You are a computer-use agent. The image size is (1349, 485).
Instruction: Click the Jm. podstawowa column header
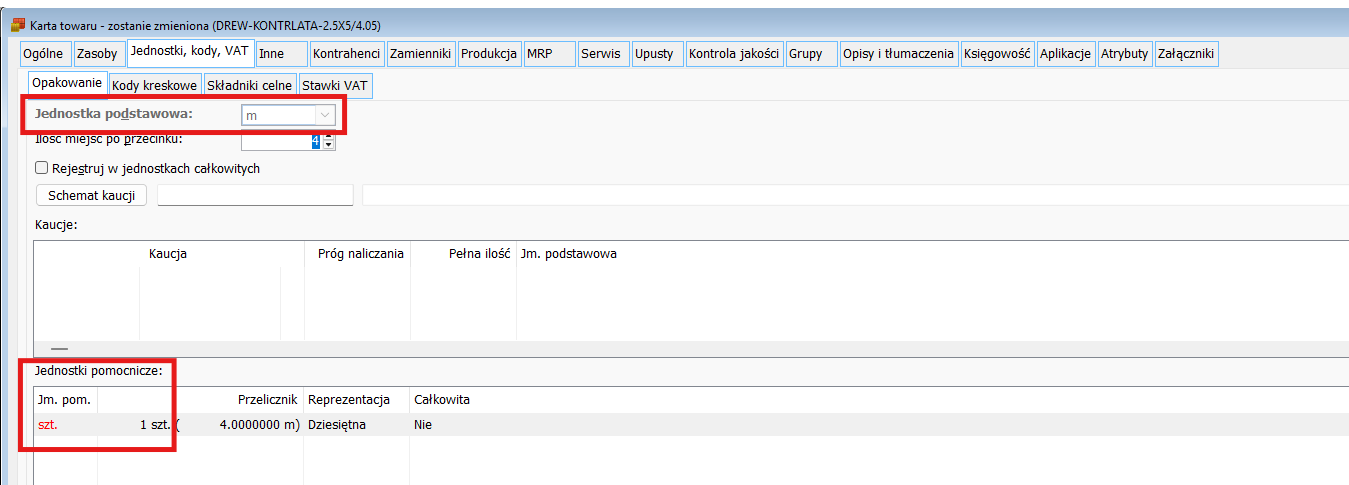[567, 254]
